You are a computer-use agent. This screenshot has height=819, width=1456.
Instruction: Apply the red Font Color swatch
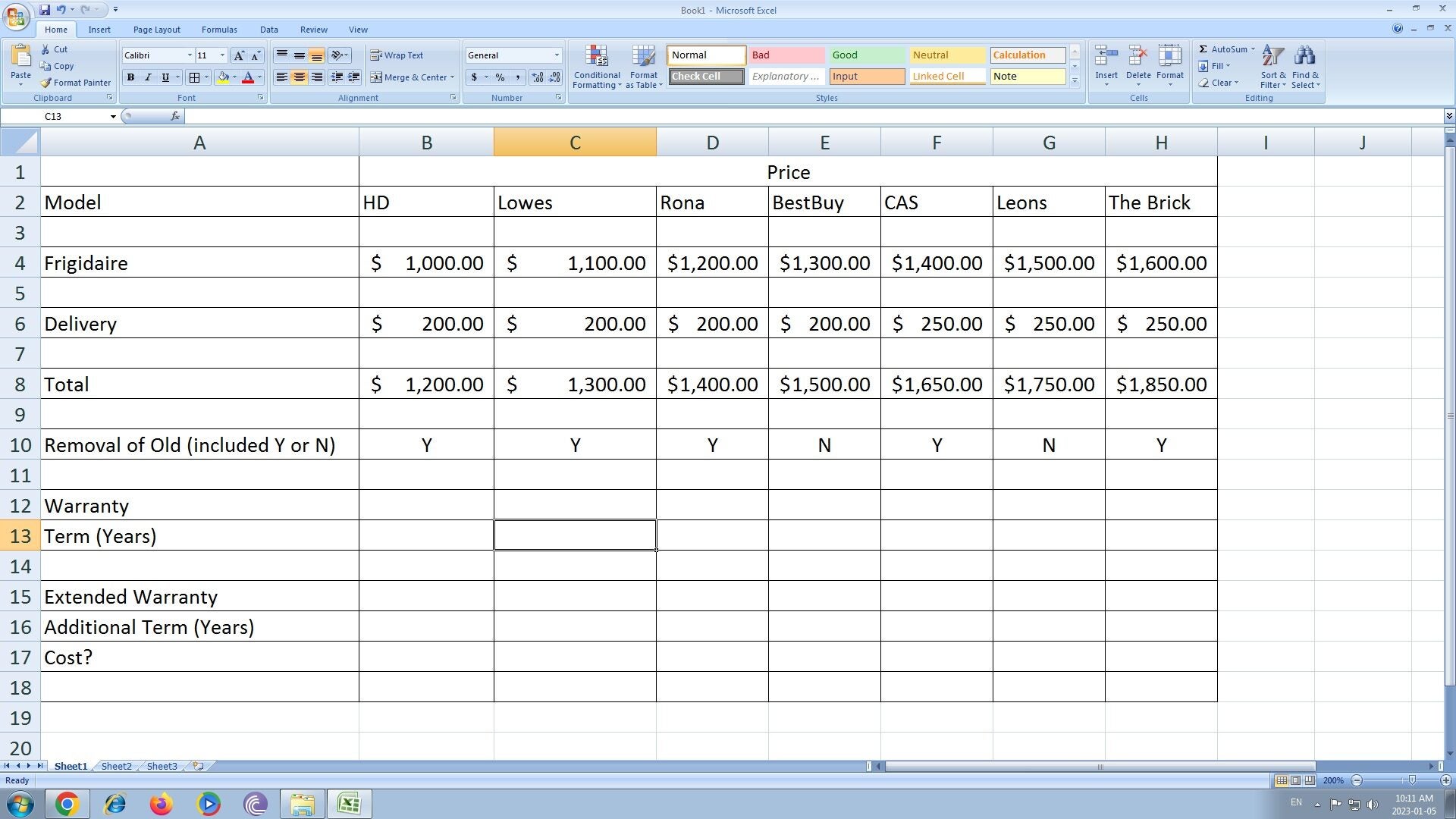[247, 77]
